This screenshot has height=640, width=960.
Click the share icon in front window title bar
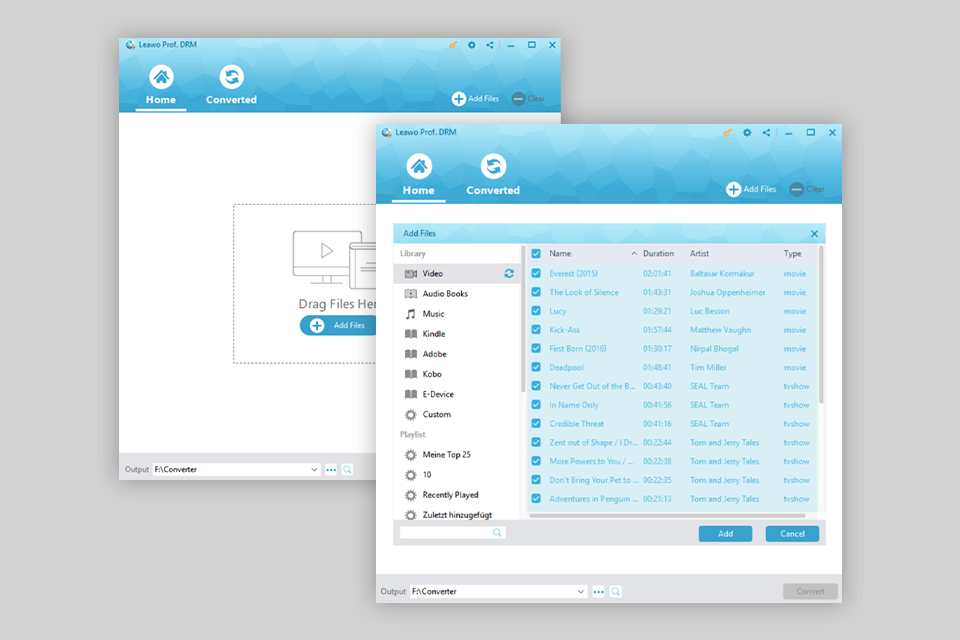click(766, 132)
